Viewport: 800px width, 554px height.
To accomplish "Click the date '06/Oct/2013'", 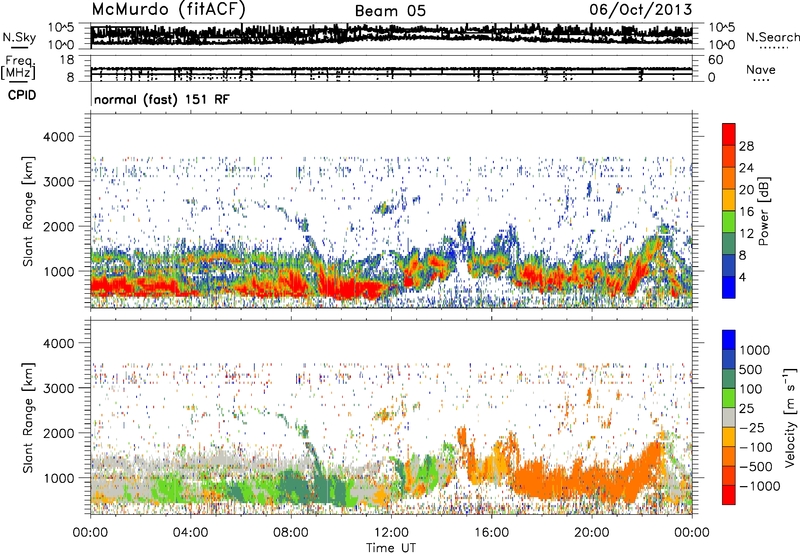I will click(641, 10).
